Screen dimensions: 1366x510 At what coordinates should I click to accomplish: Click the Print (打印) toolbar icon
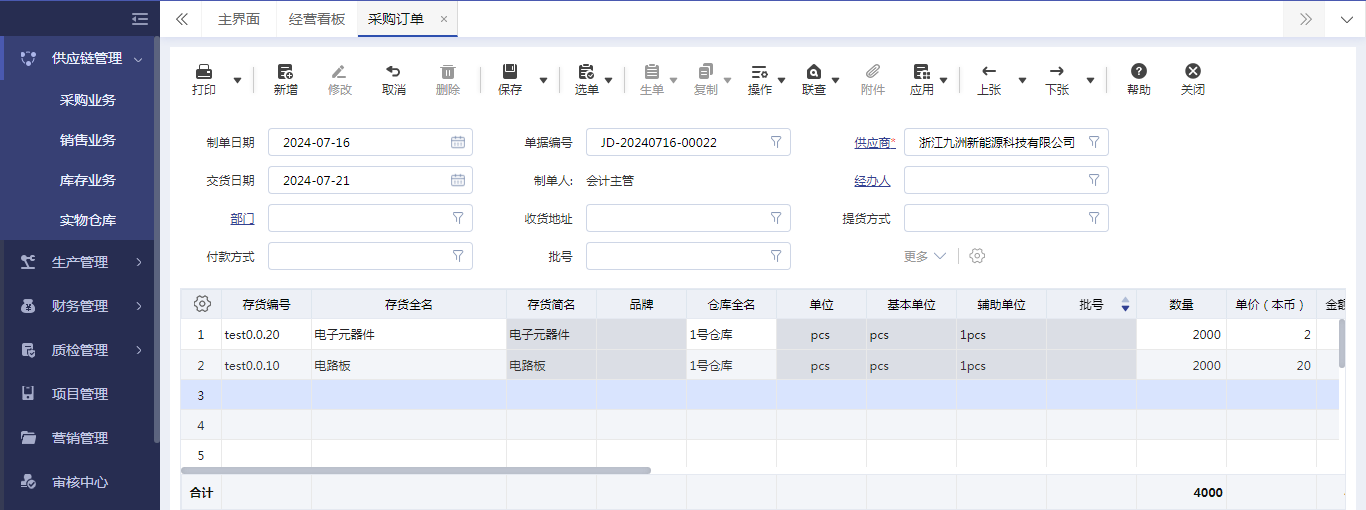click(x=203, y=72)
